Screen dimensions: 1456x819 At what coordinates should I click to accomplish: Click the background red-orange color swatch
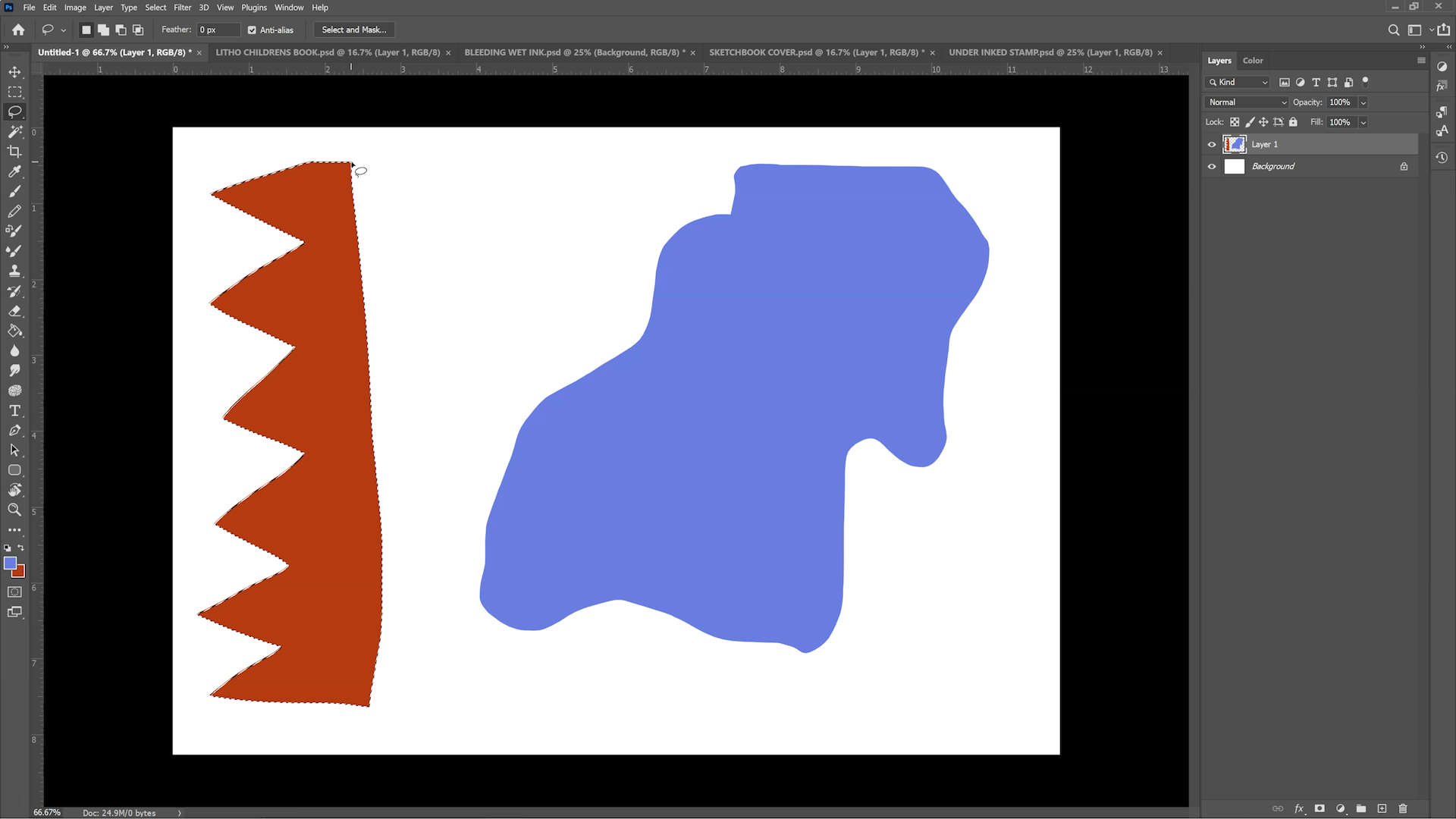(x=20, y=573)
